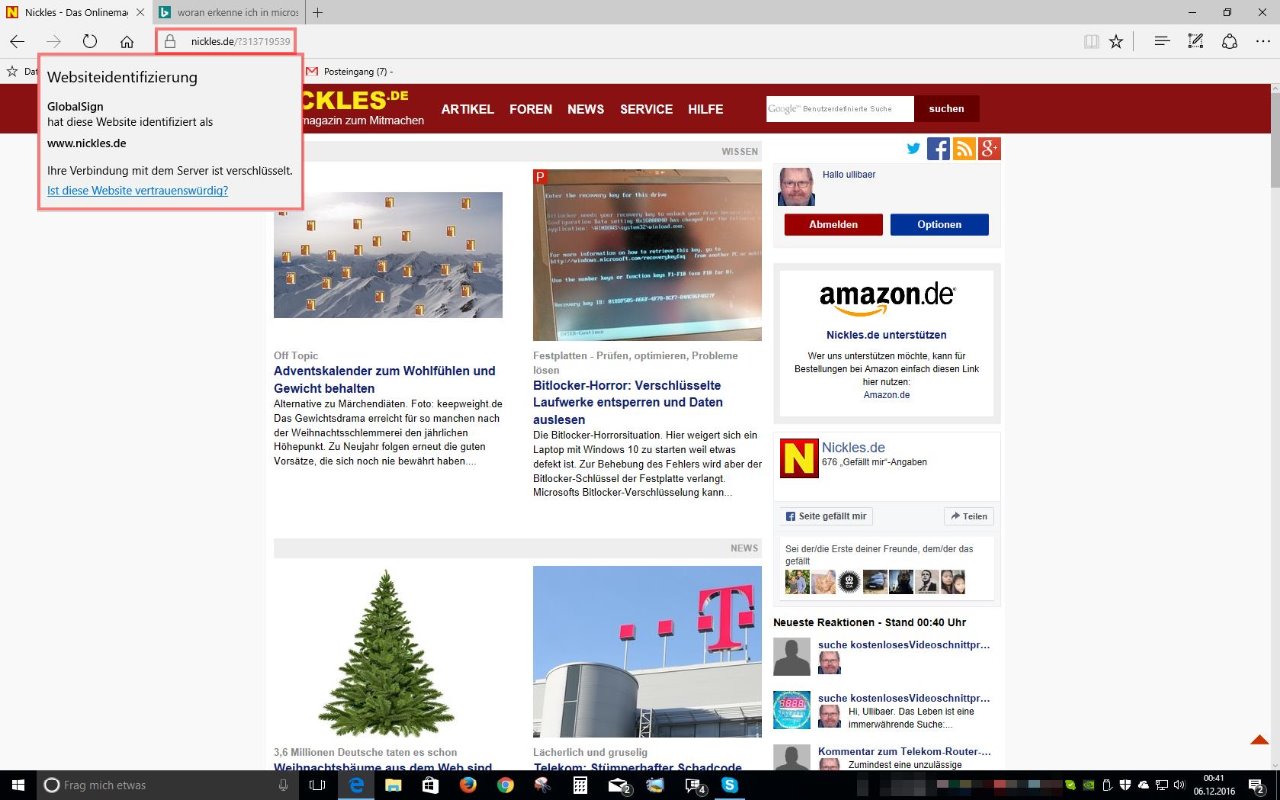Open the Posteingang (7) favorites bookmark
The image size is (1280, 800).
pyautogui.click(x=349, y=71)
